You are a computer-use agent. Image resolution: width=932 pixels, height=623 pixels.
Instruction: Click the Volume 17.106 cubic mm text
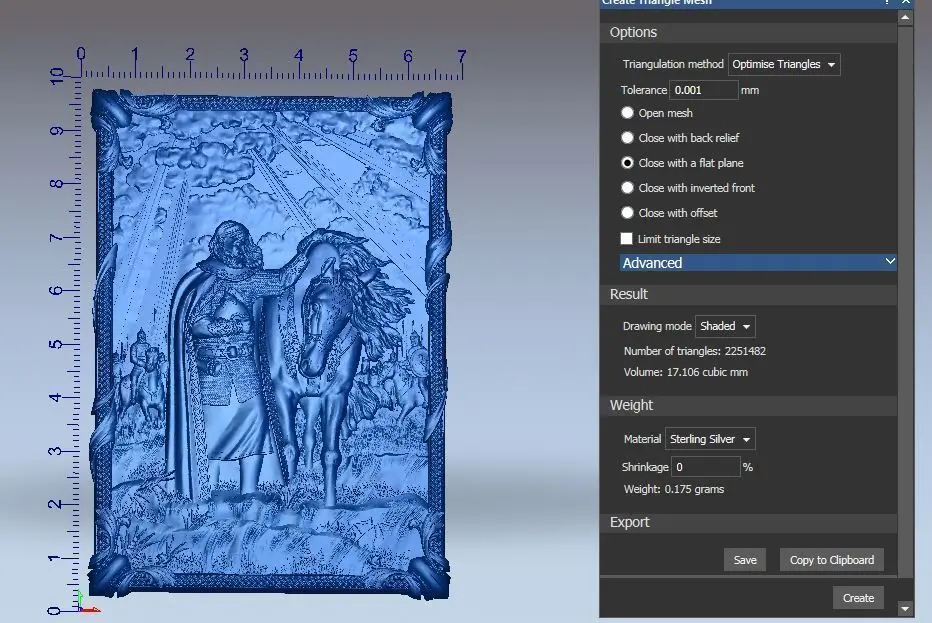tap(686, 372)
